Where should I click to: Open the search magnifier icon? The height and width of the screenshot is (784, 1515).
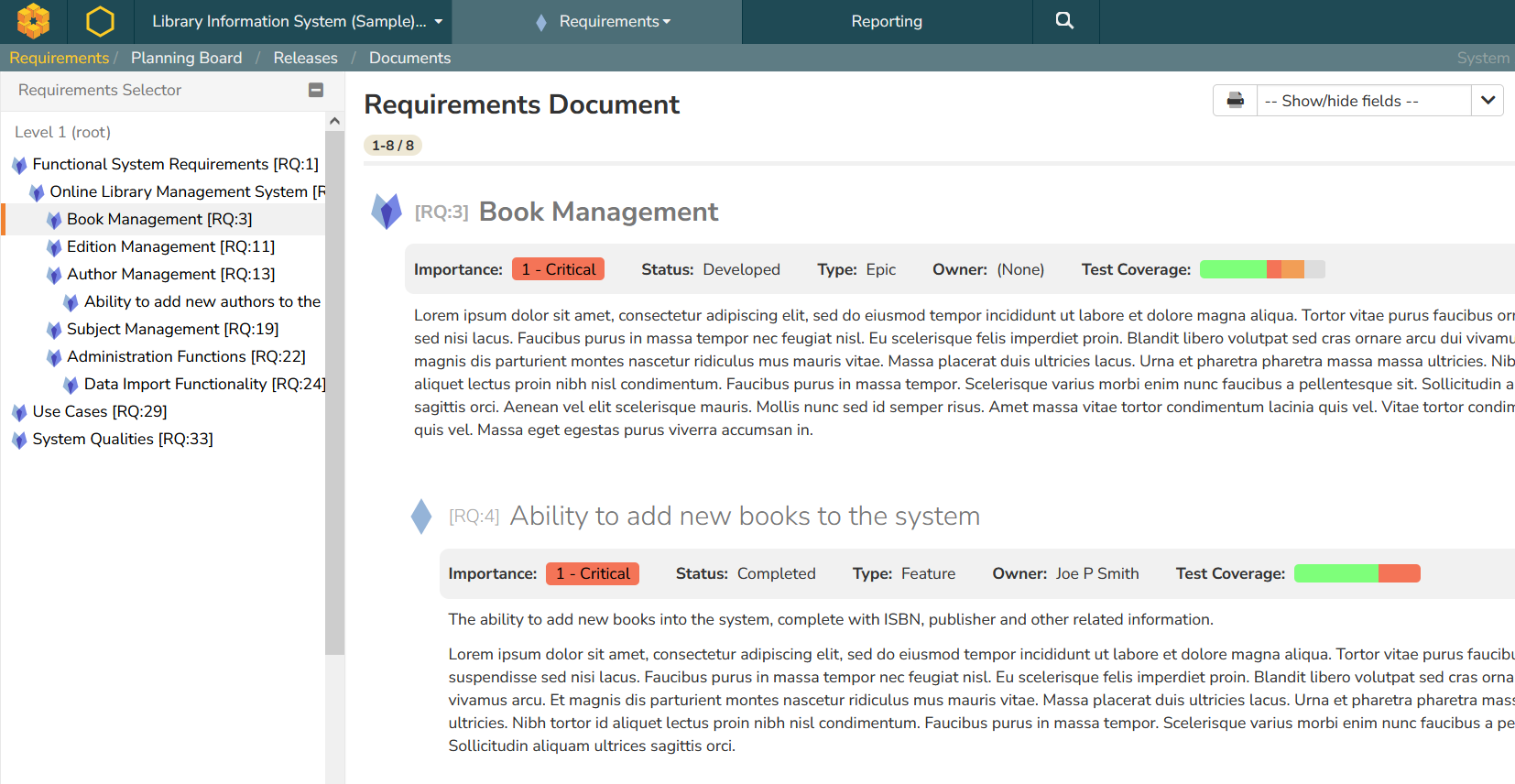pyautogui.click(x=1064, y=21)
